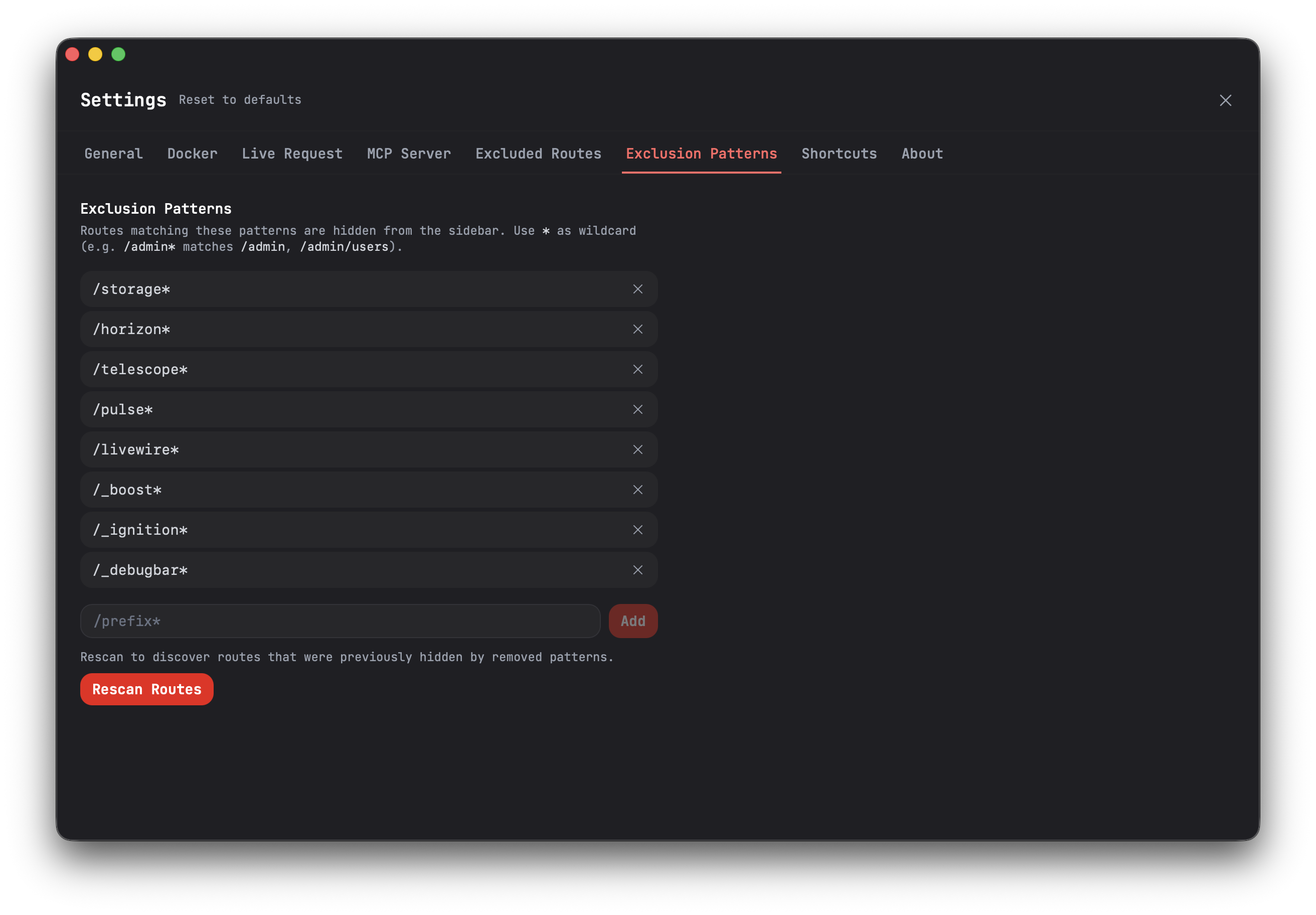Delete the /pulse* pattern entry
The image size is (1316, 915).
click(637, 409)
